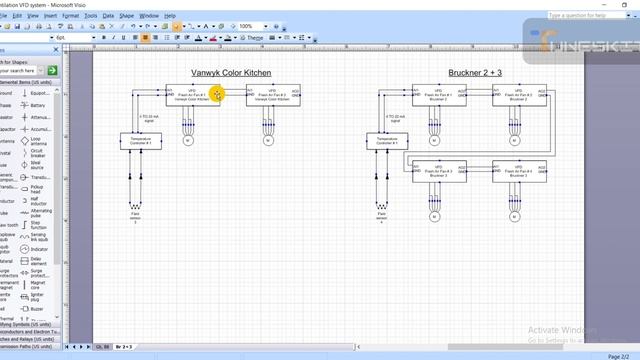This screenshot has height=360, width=640.
Task: Switch to the Br 2+3 page tab
Action: [x=124, y=347]
